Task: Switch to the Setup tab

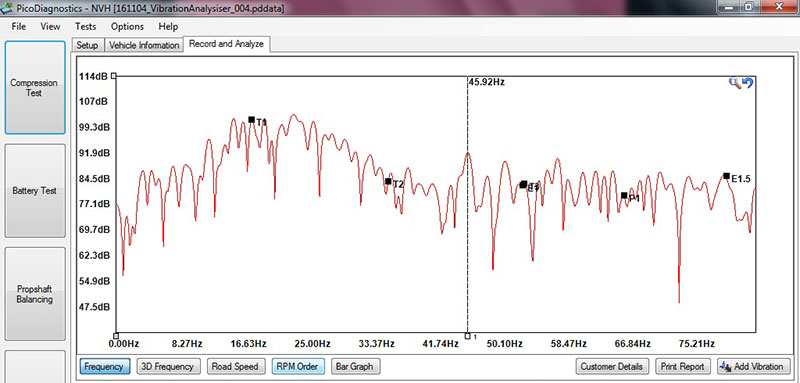Action: tap(87, 45)
